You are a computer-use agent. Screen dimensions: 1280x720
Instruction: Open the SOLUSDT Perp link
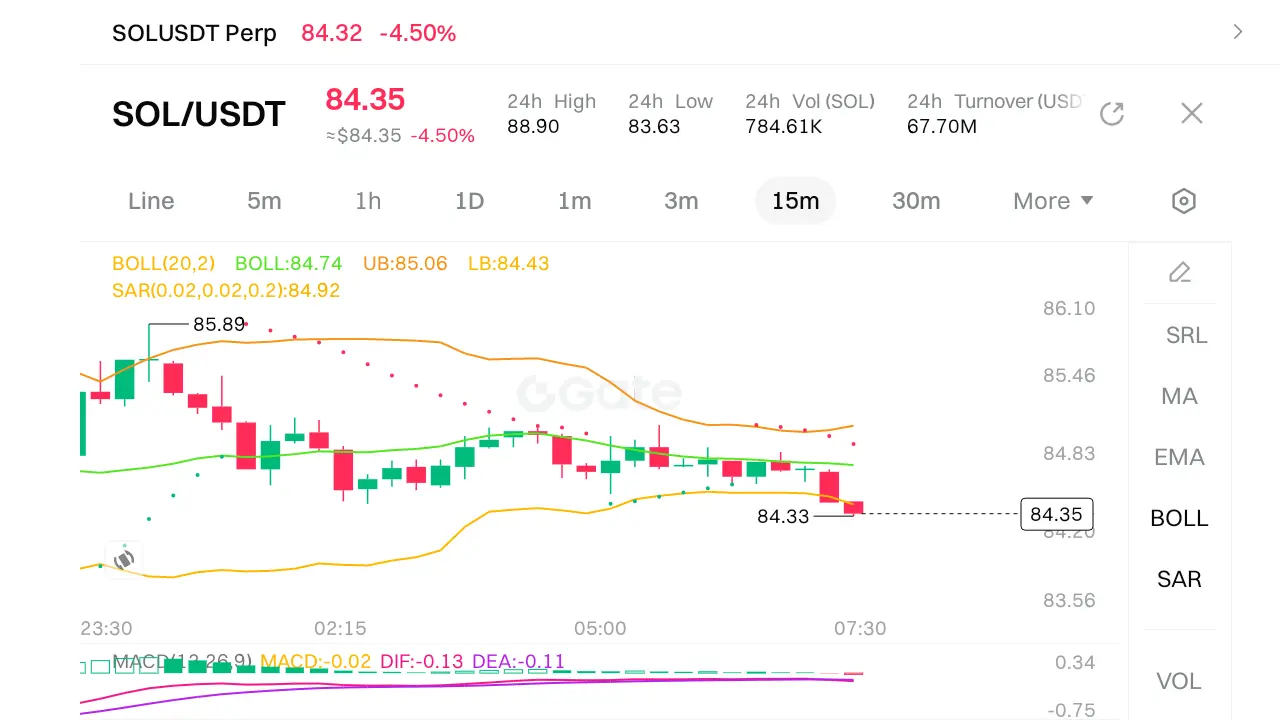click(x=194, y=33)
